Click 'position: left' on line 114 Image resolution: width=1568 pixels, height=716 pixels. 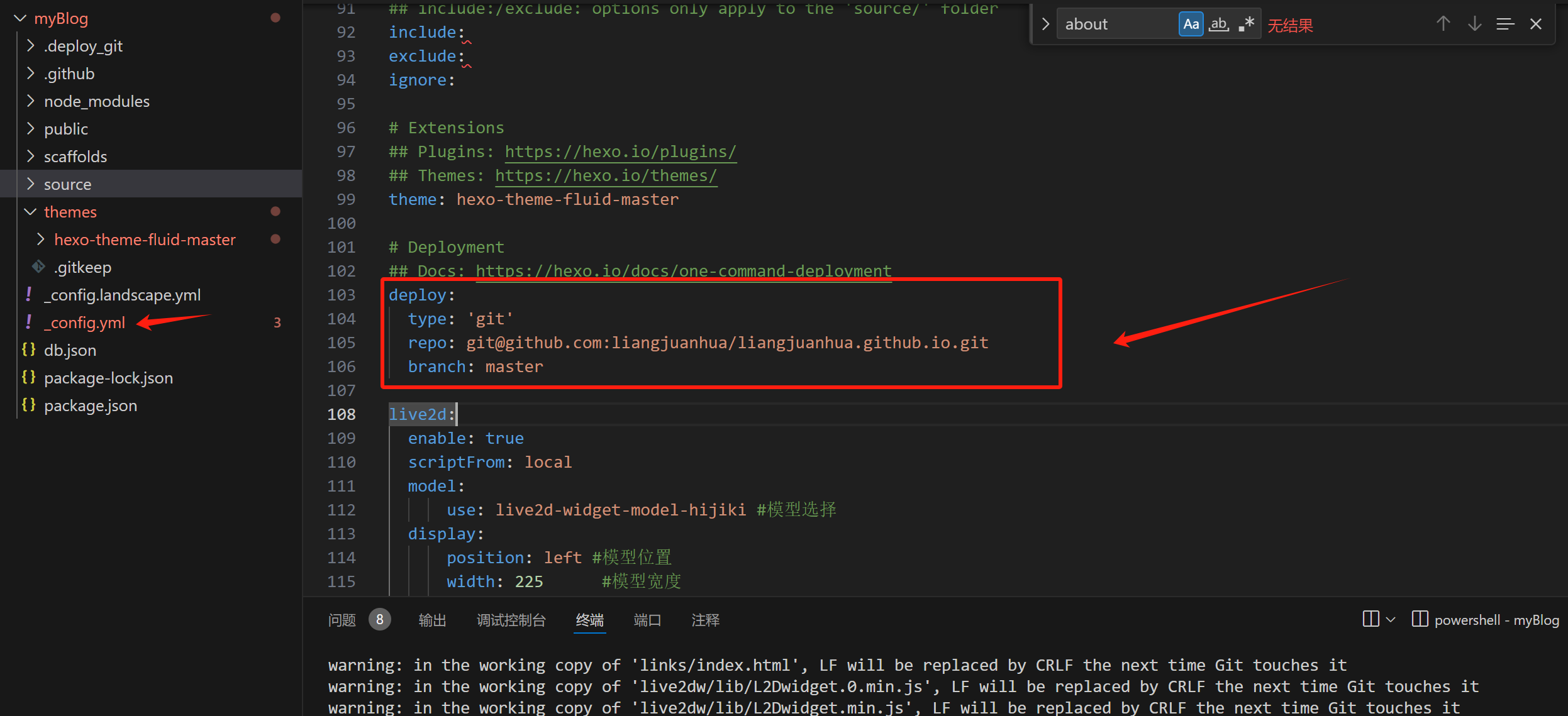point(514,558)
